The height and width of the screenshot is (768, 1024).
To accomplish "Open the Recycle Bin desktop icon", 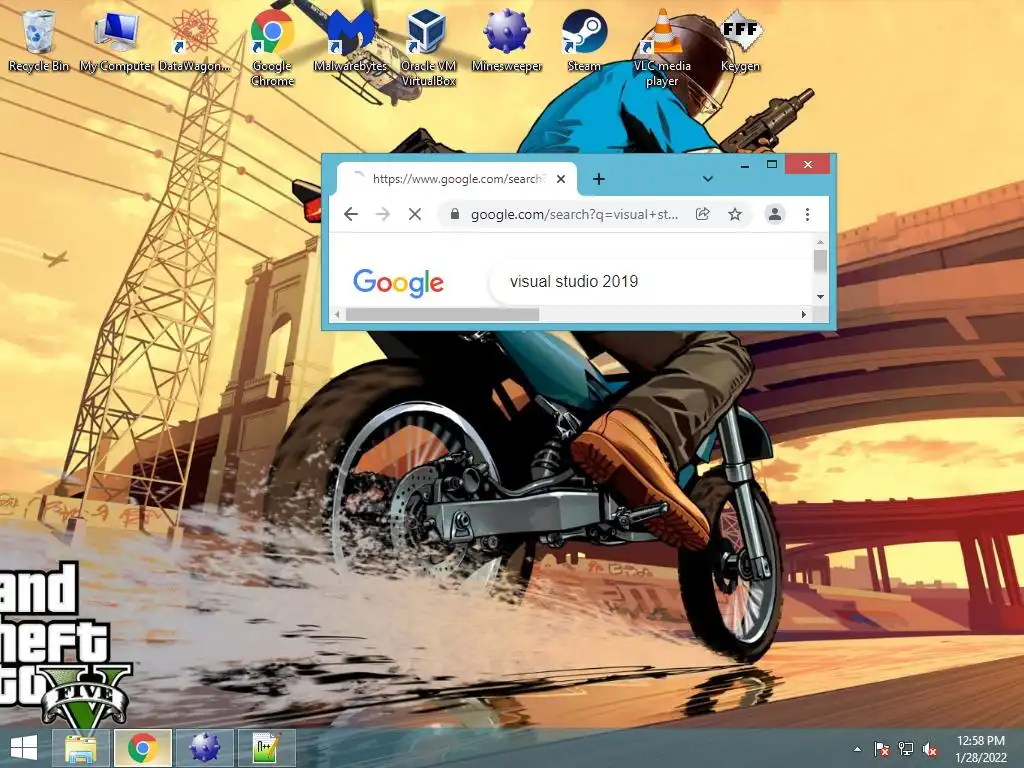I will click(38, 39).
